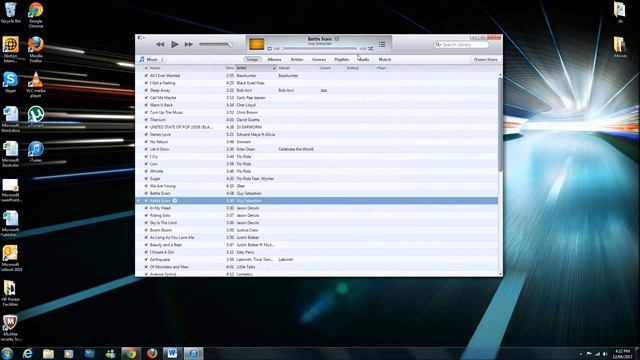Image resolution: width=640 pixels, height=360 pixels.
Task: Open the Google Chrome desktop shortcut
Action: tap(36, 15)
